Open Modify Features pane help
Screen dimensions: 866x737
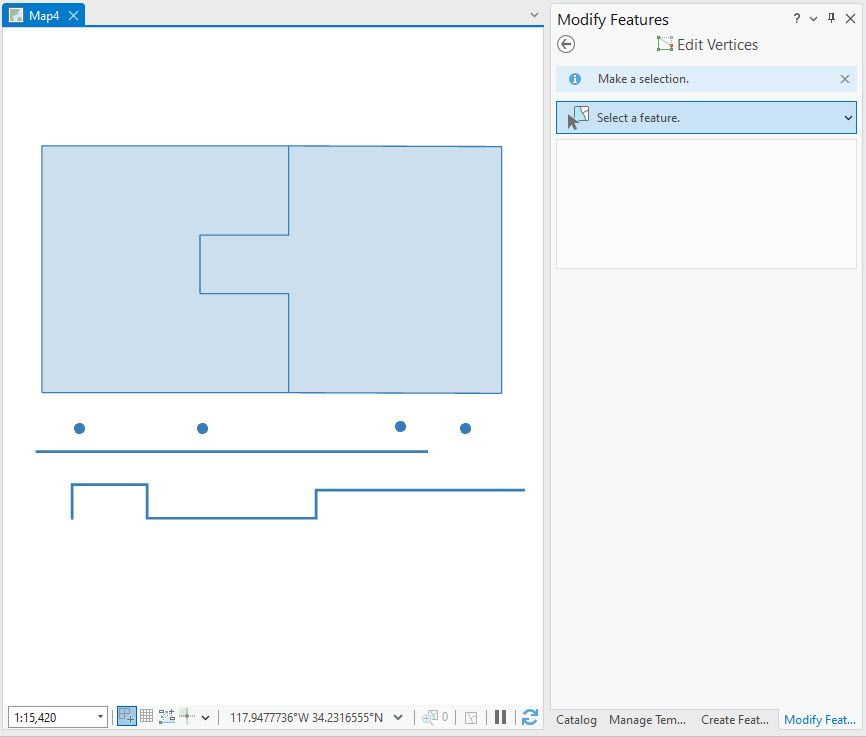[796, 18]
